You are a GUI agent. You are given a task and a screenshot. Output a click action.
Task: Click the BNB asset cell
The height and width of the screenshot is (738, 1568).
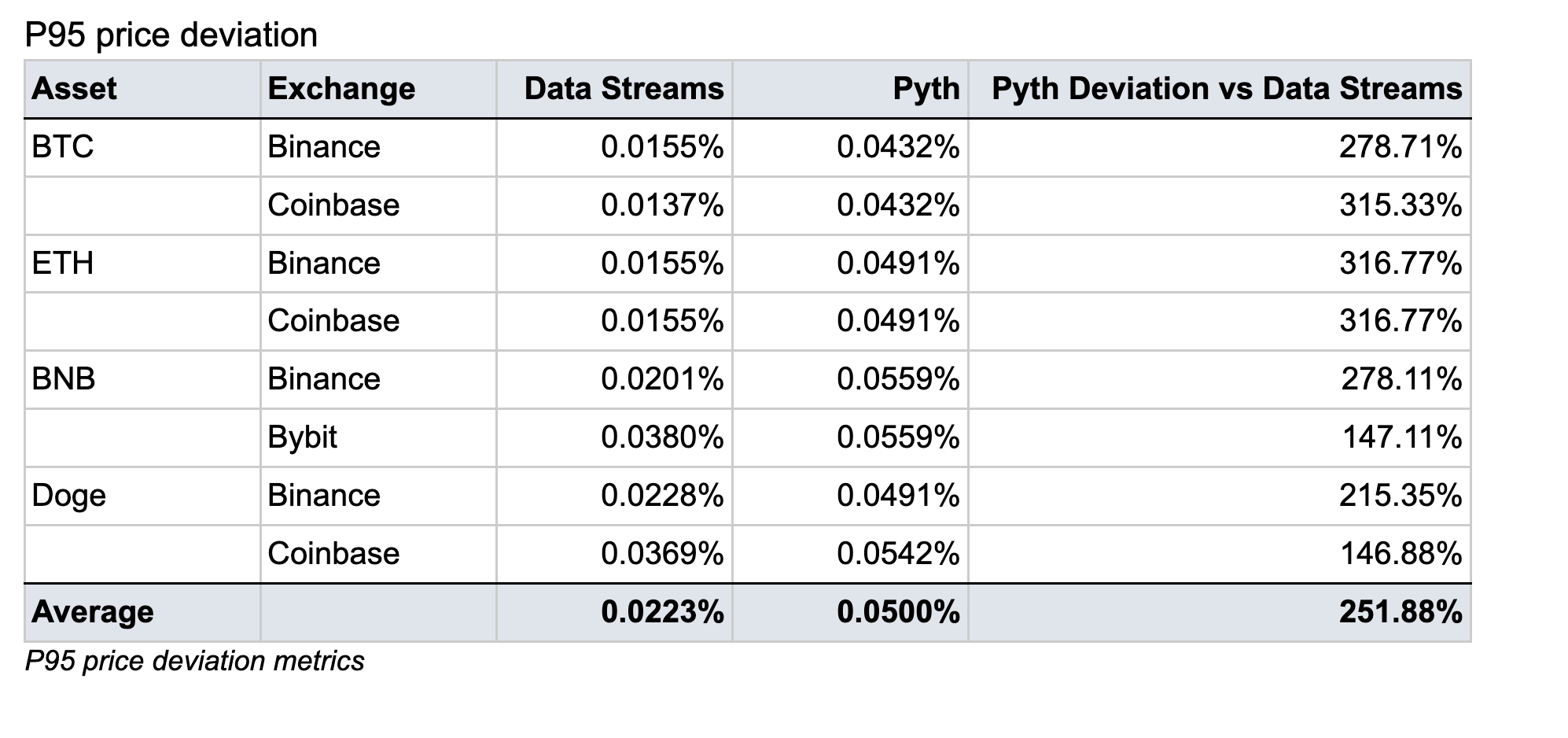point(64,379)
